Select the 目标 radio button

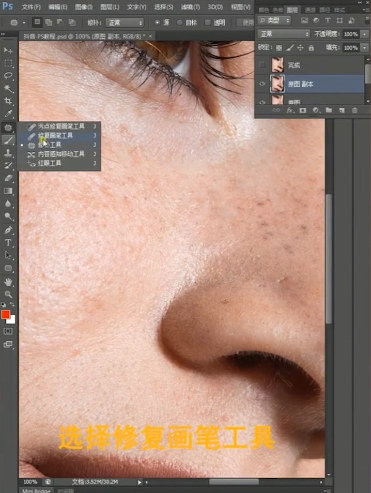(x=180, y=22)
